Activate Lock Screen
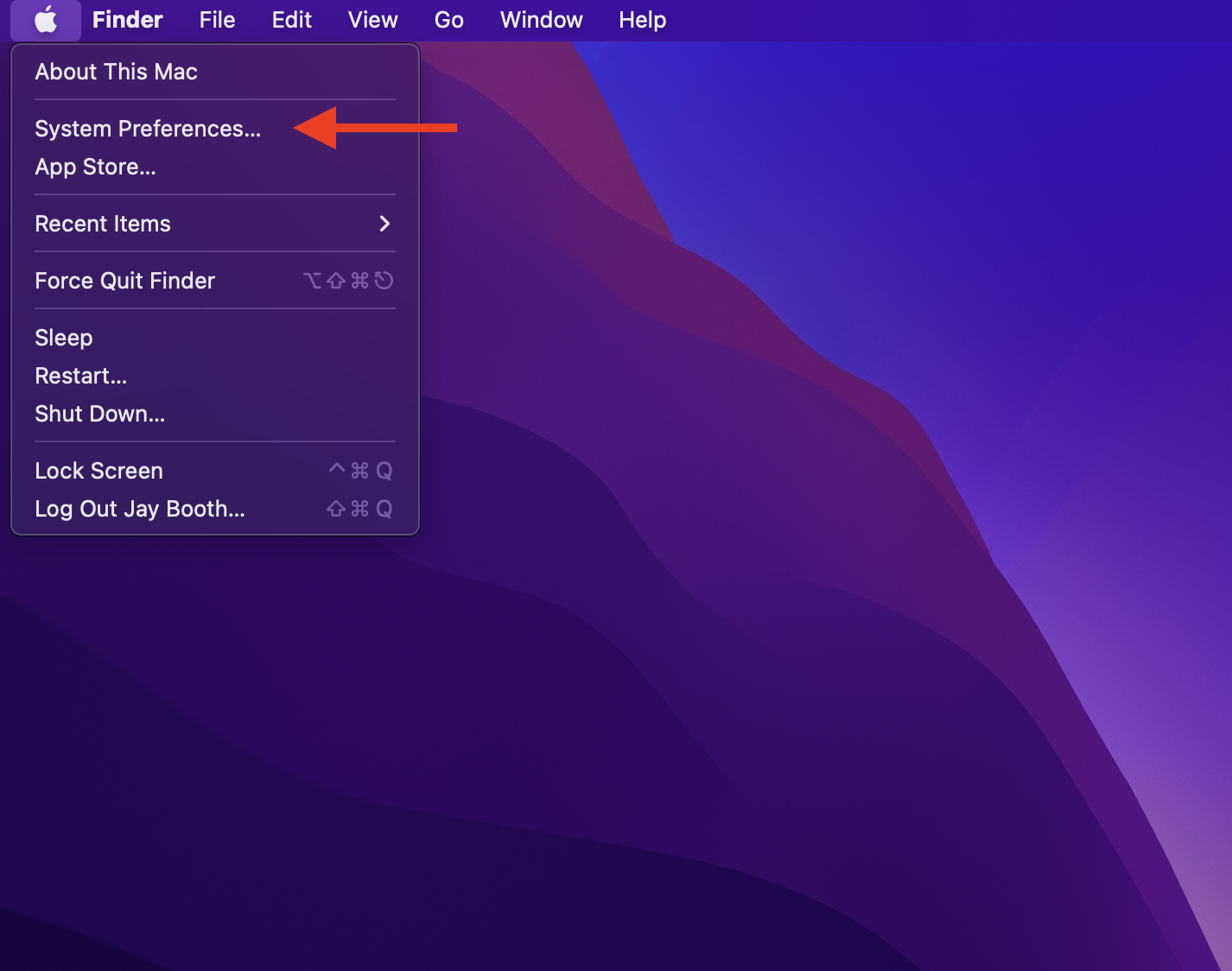 [x=98, y=470]
